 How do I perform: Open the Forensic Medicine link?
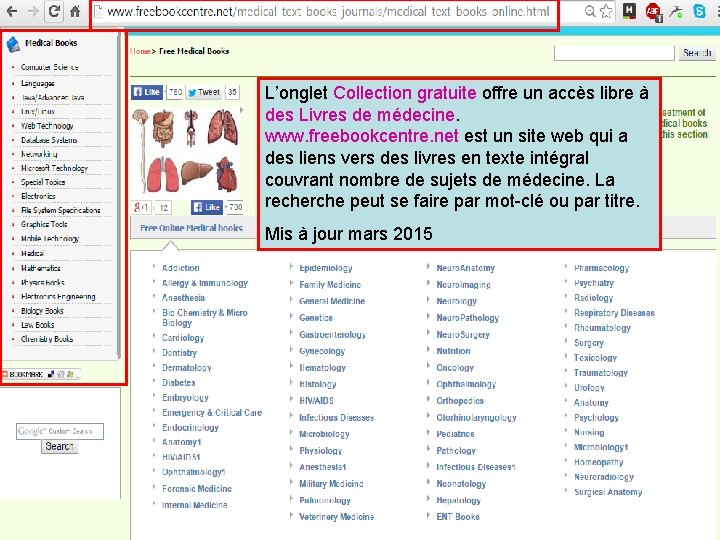coord(197,489)
